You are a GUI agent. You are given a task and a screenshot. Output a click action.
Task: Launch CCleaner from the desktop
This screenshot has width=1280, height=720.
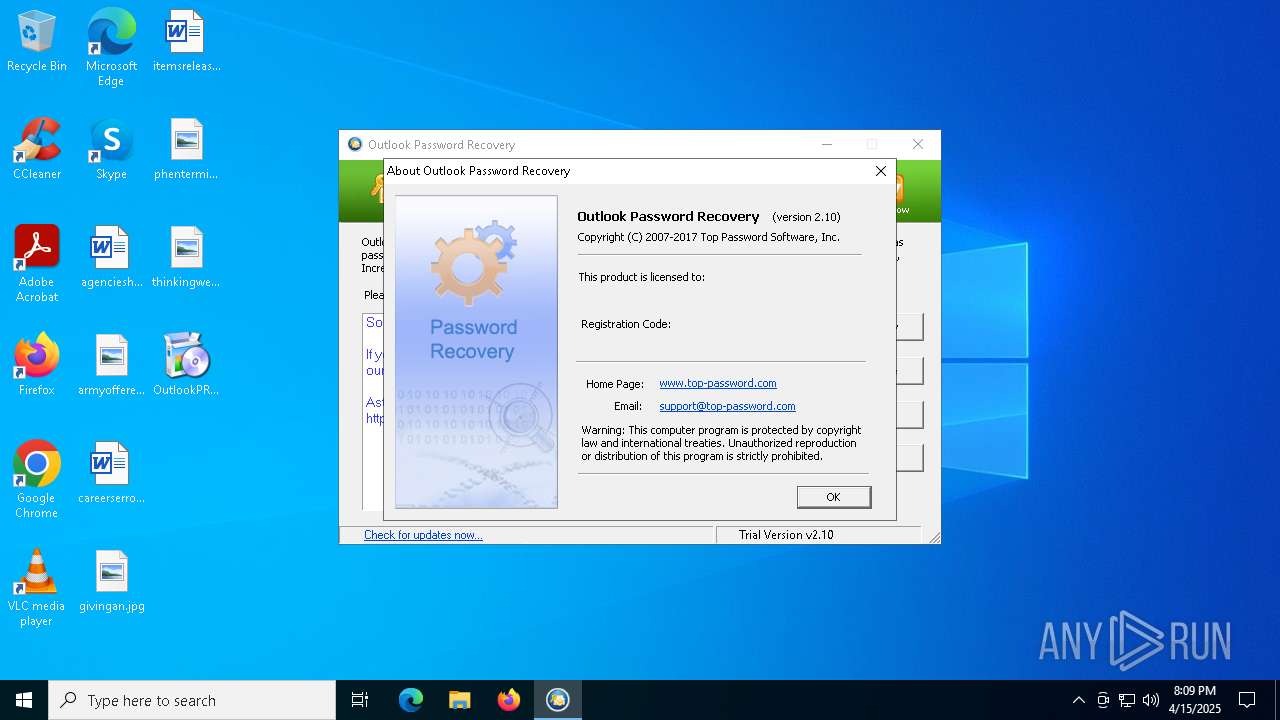(x=37, y=150)
